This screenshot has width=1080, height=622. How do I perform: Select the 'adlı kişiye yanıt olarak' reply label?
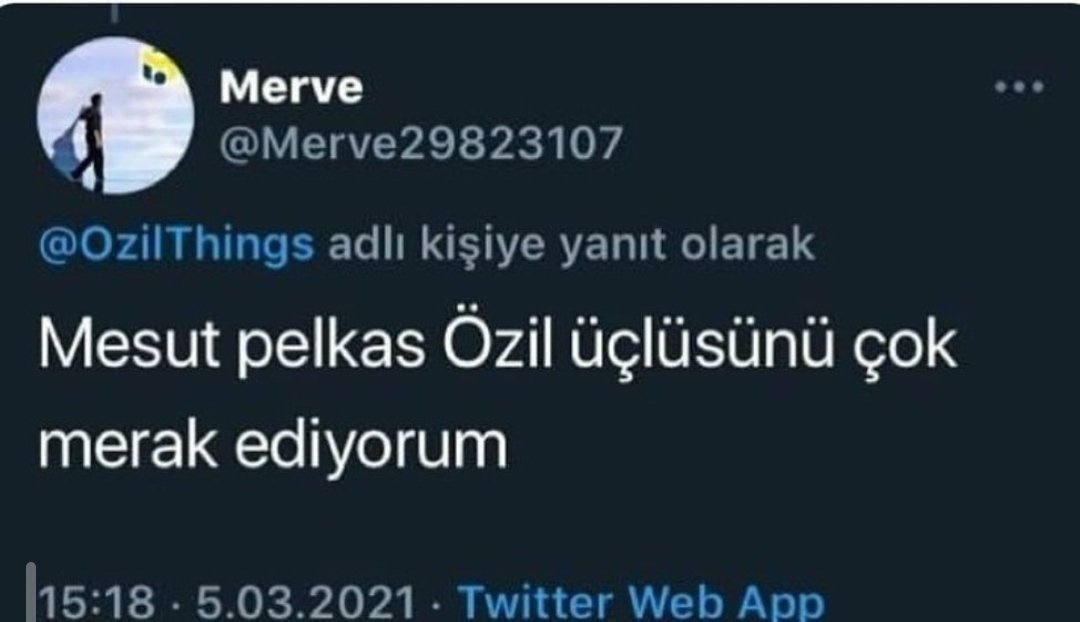(572, 245)
